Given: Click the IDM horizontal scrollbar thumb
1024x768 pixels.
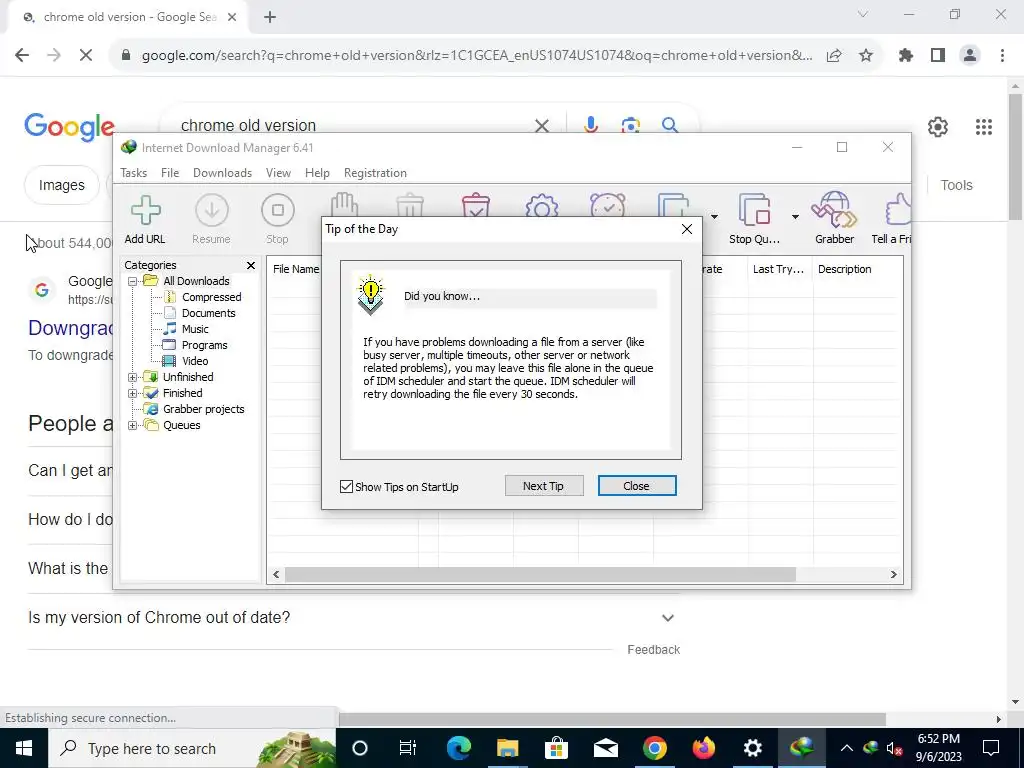Looking at the screenshot, I should coord(540,575).
